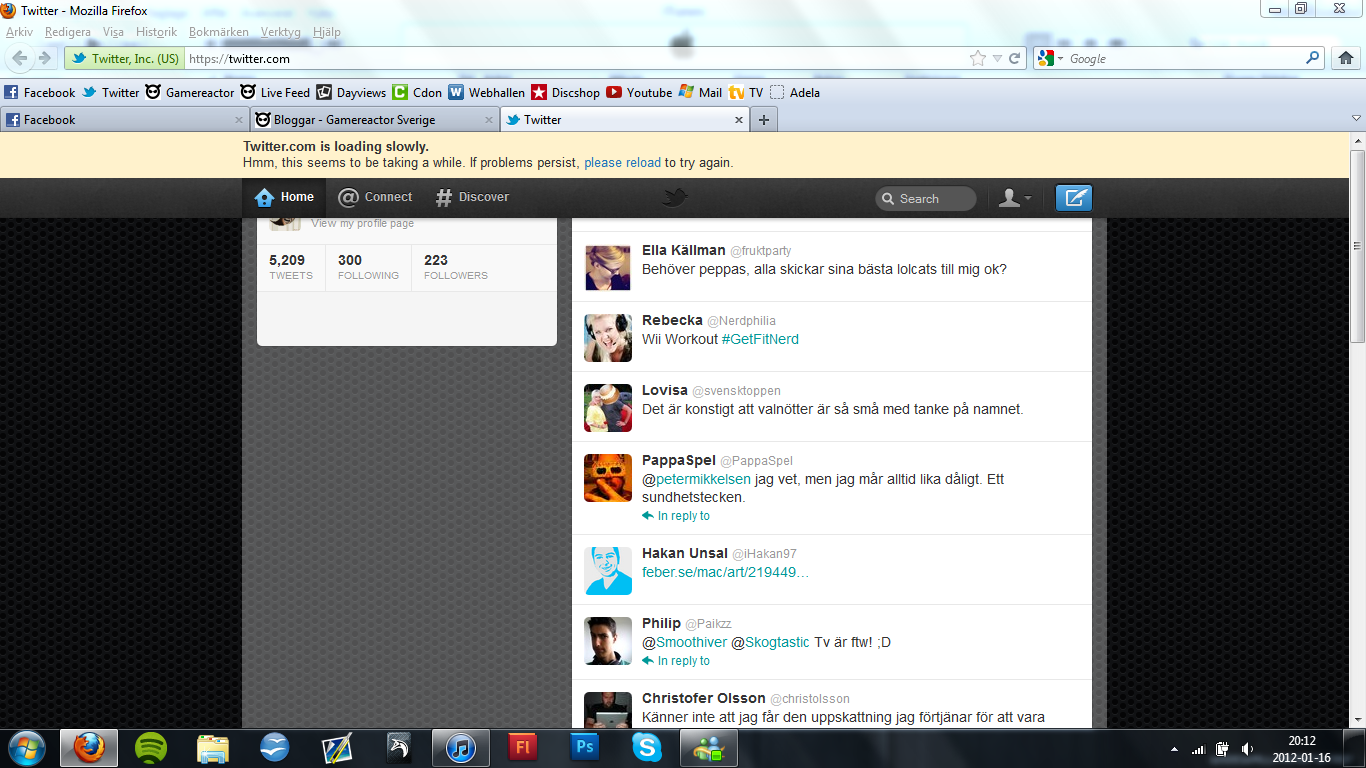
Task: Open the Discover section
Action: coord(473,197)
